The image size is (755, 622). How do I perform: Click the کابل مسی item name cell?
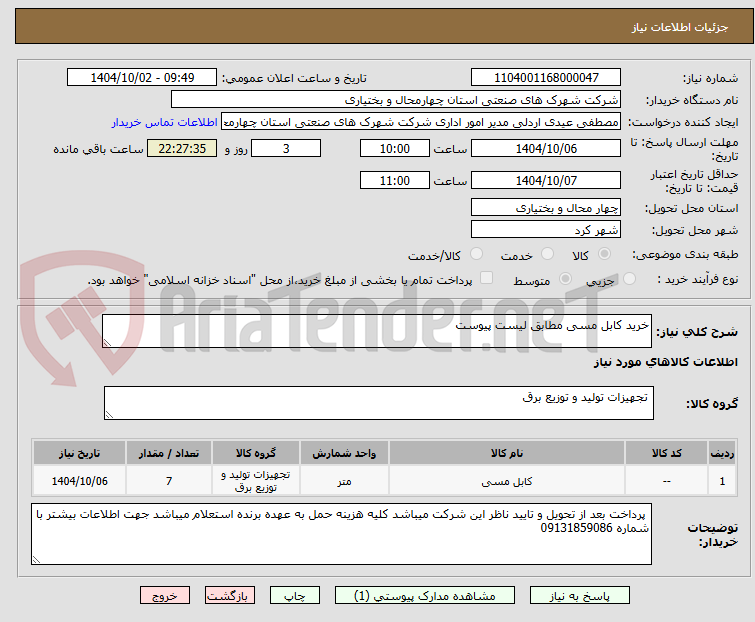pyautogui.click(x=507, y=481)
